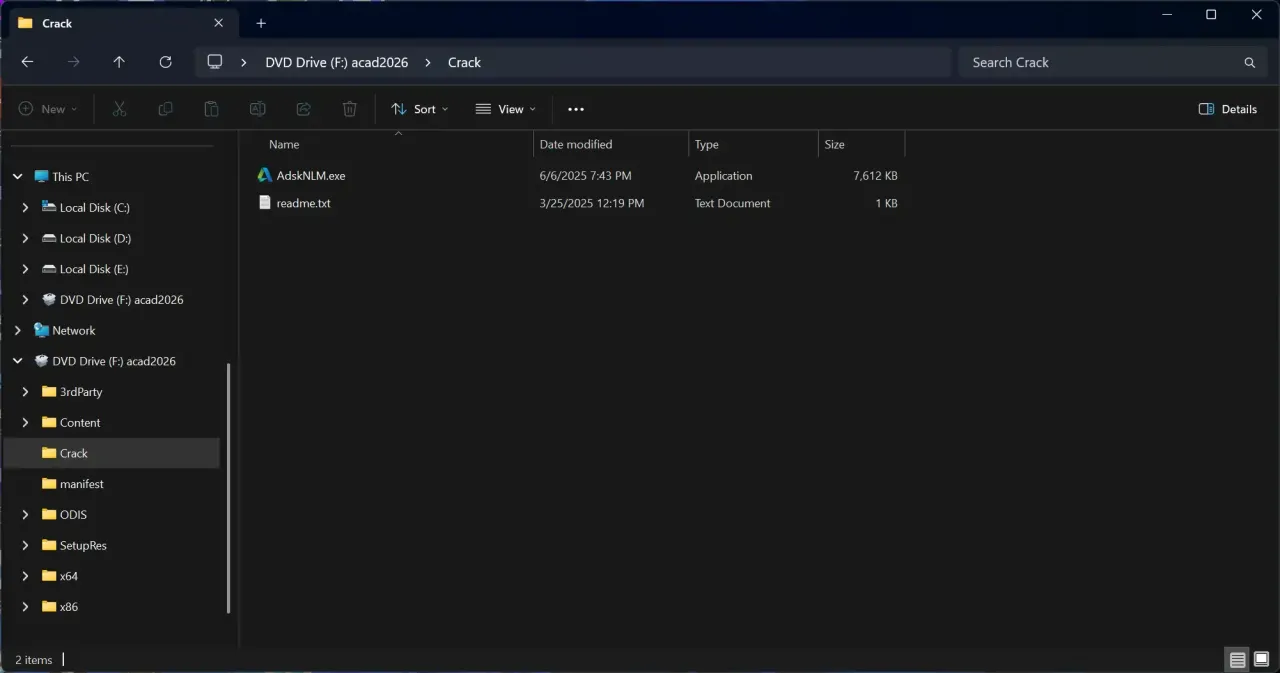This screenshot has height=673, width=1280.
Task: Click the Paste clipboard icon
Action: pos(211,109)
